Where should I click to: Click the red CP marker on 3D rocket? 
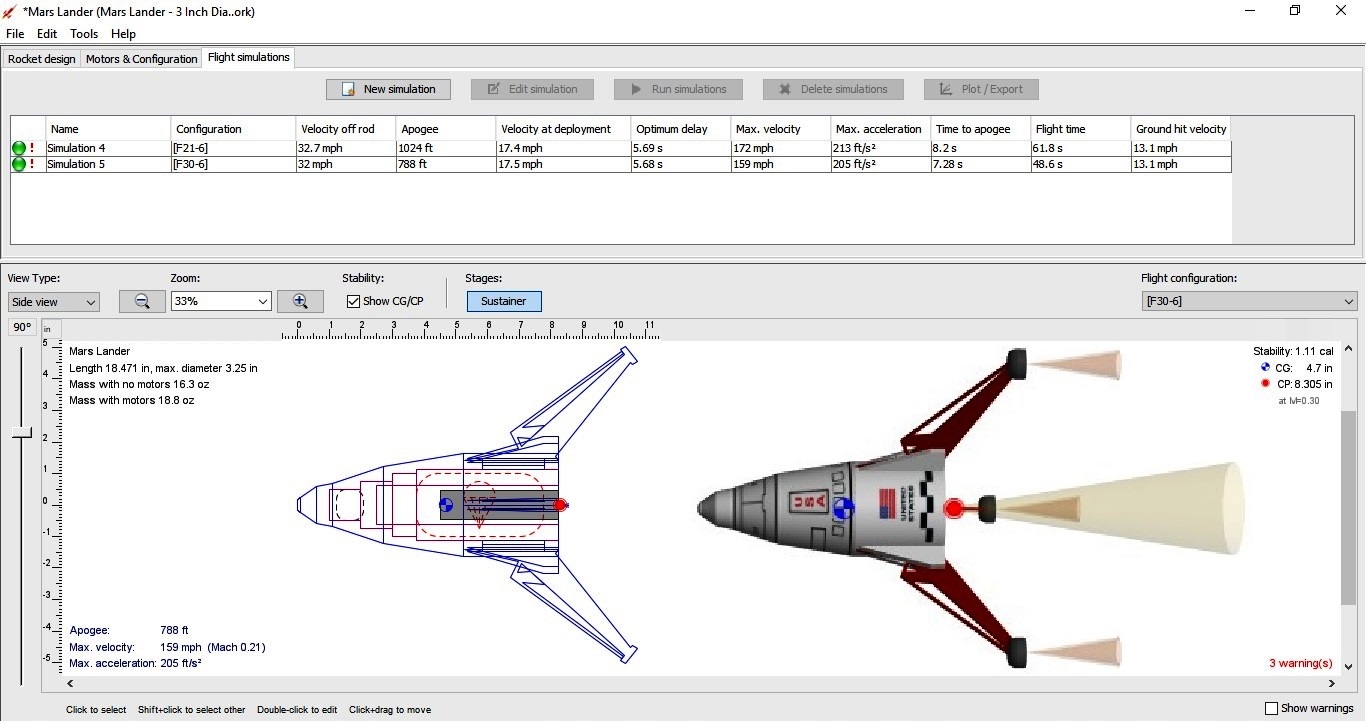point(954,508)
